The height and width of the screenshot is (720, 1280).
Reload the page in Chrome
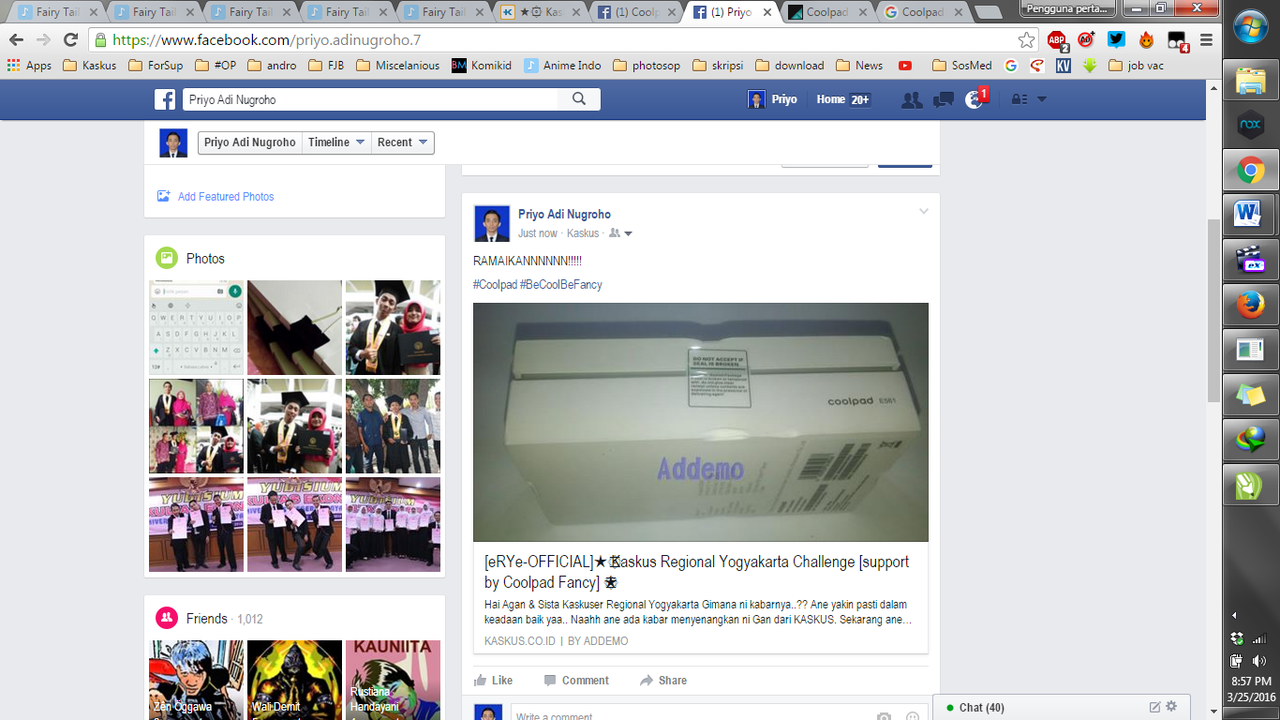click(70, 40)
